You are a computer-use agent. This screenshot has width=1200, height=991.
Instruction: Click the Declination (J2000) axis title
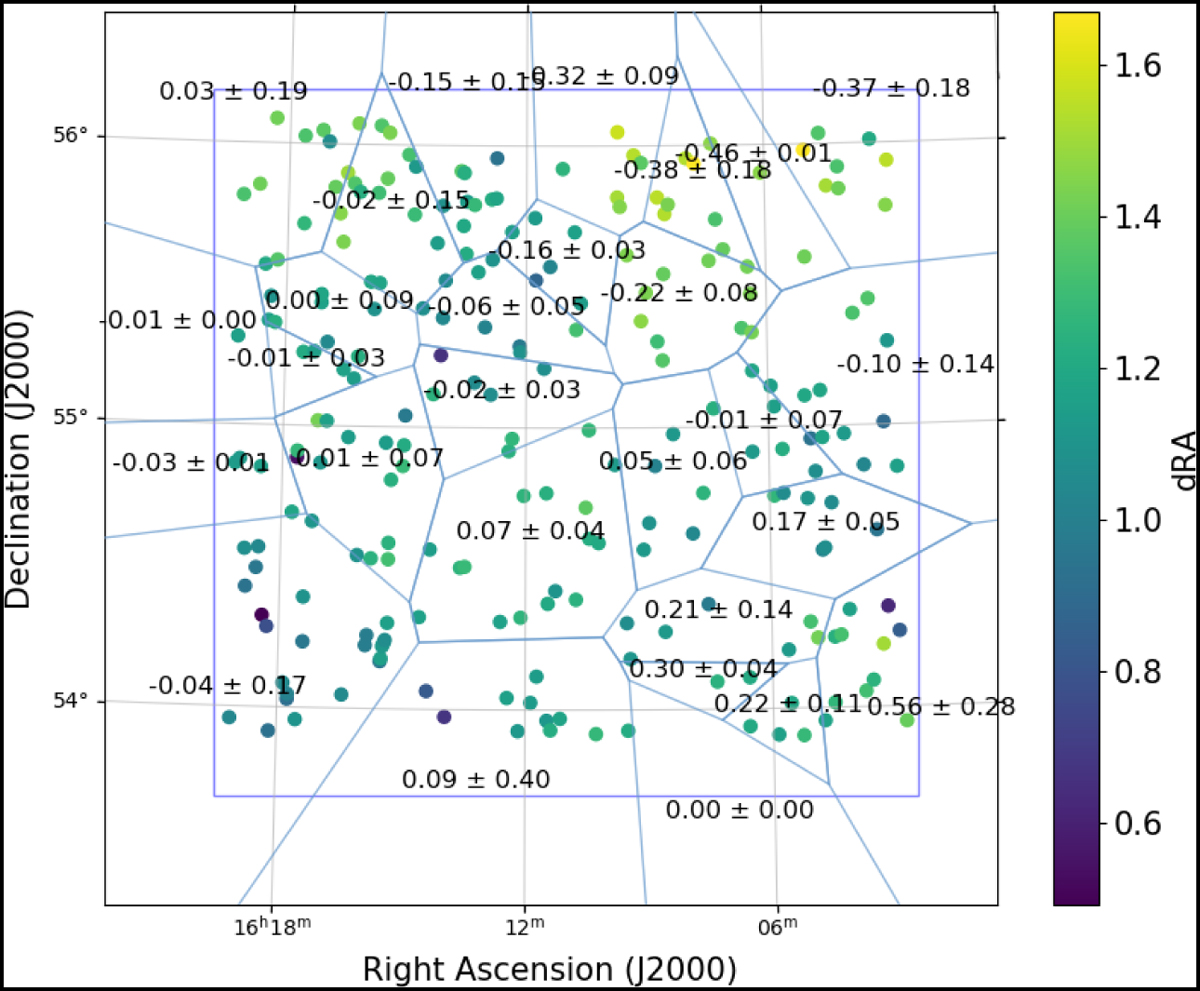click(22, 456)
